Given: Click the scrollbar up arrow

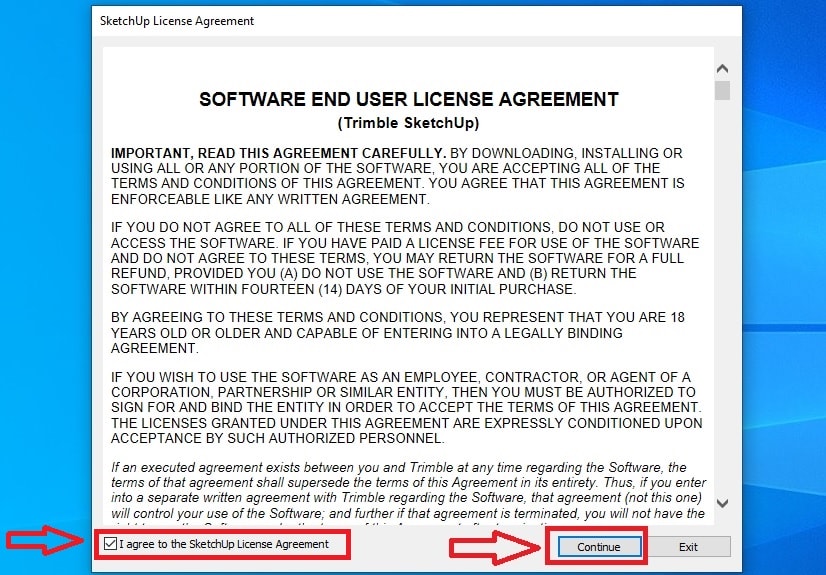Looking at the screenshot, I should [722, 69].
